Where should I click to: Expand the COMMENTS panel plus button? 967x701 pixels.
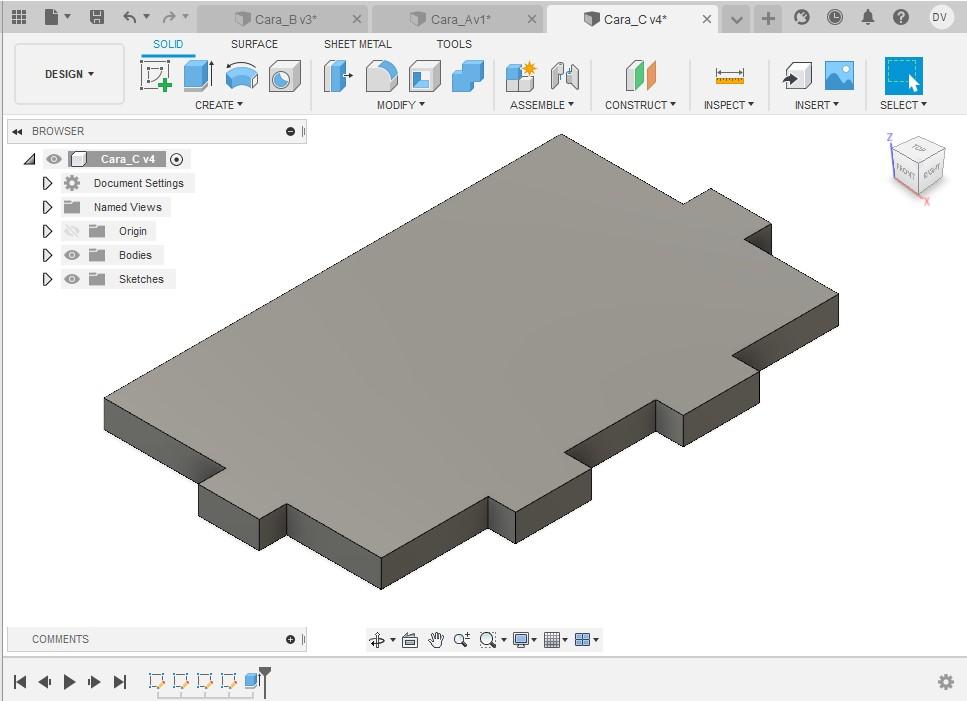click(290, 639)
